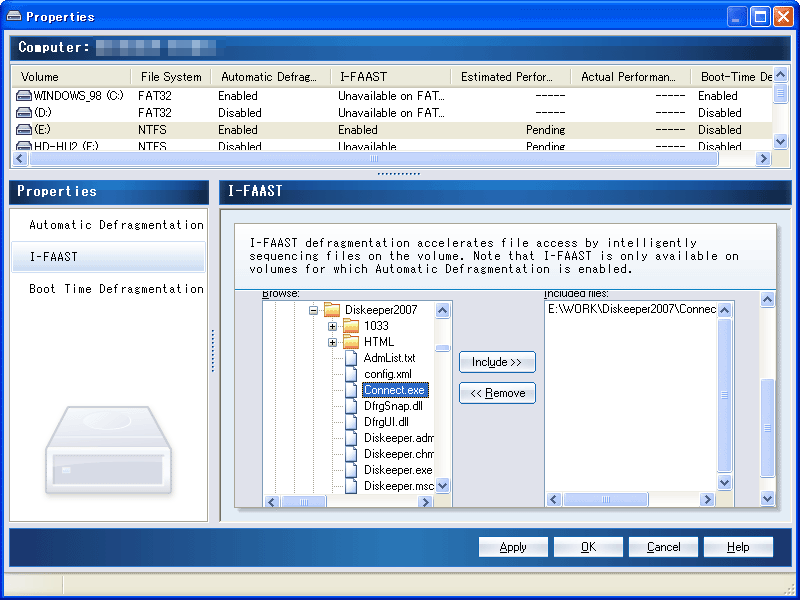800x600 pixels.
Task: Click the DfrgSnap.dll file icon
Action: [x=351, y=406]
